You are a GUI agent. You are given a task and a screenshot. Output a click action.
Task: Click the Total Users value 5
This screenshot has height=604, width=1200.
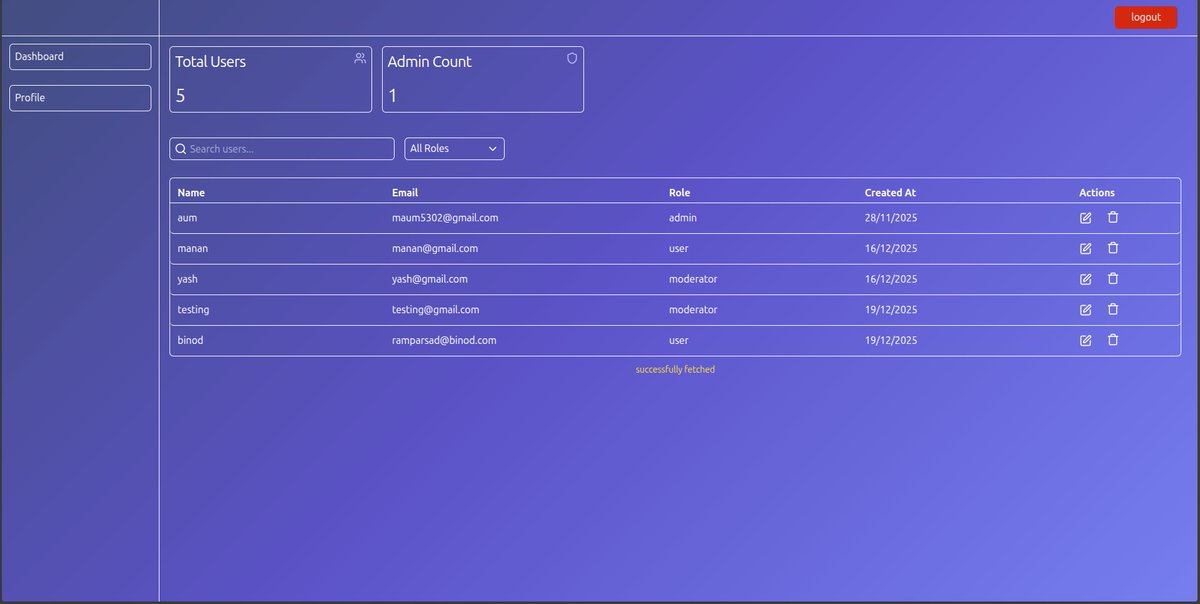point(180,96)
